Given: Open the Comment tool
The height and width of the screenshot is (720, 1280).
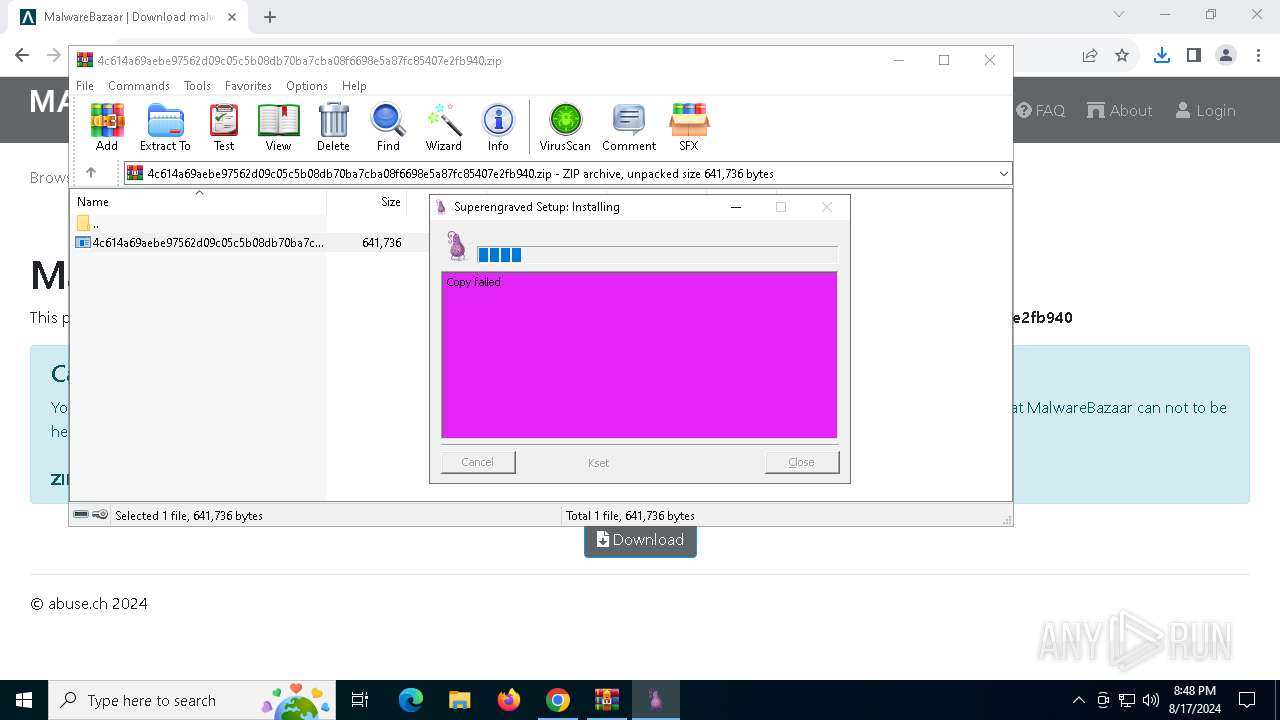Looking at the screenshot, I should pos(629,127).
